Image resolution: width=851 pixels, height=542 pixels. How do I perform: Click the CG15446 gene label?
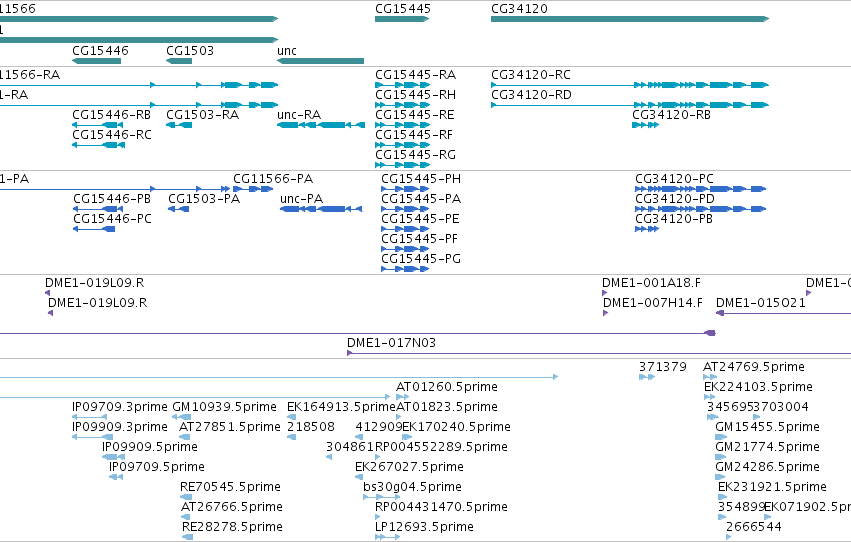100,50
